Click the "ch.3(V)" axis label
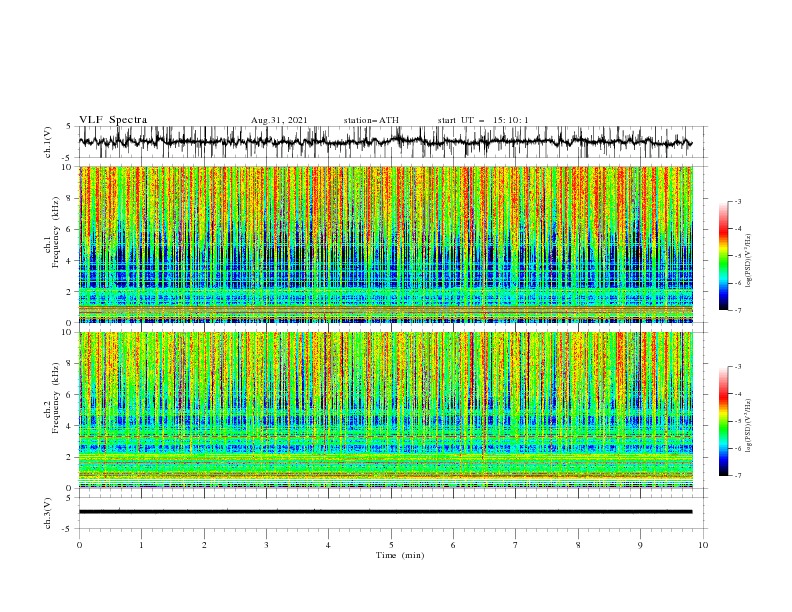This screenshot has height=612, width=792. pos(48,513)
